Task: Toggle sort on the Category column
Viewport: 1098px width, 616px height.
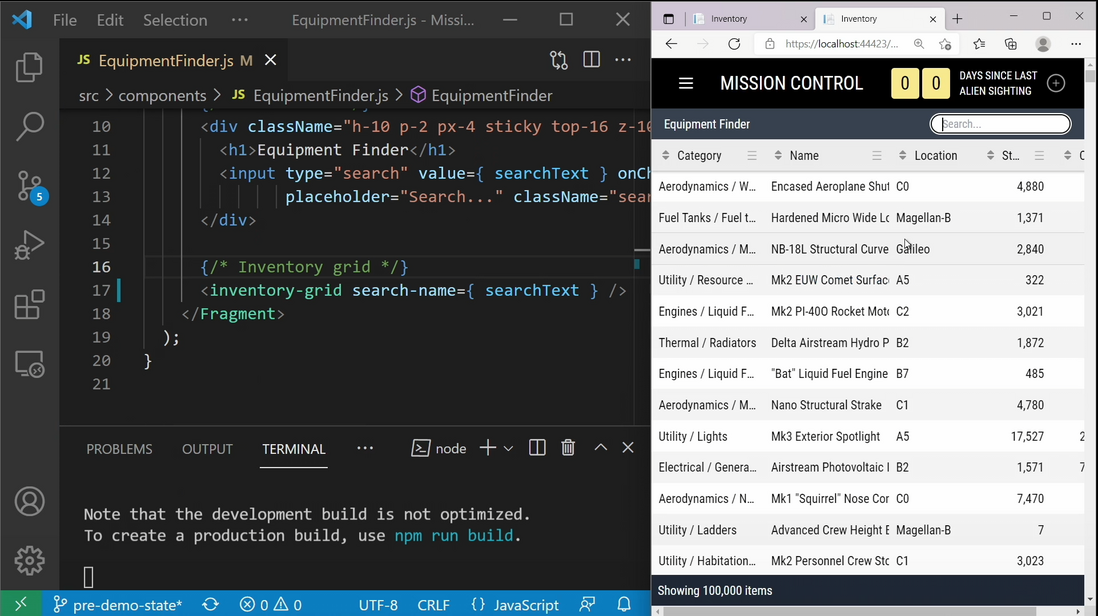Action: (665, 155)
